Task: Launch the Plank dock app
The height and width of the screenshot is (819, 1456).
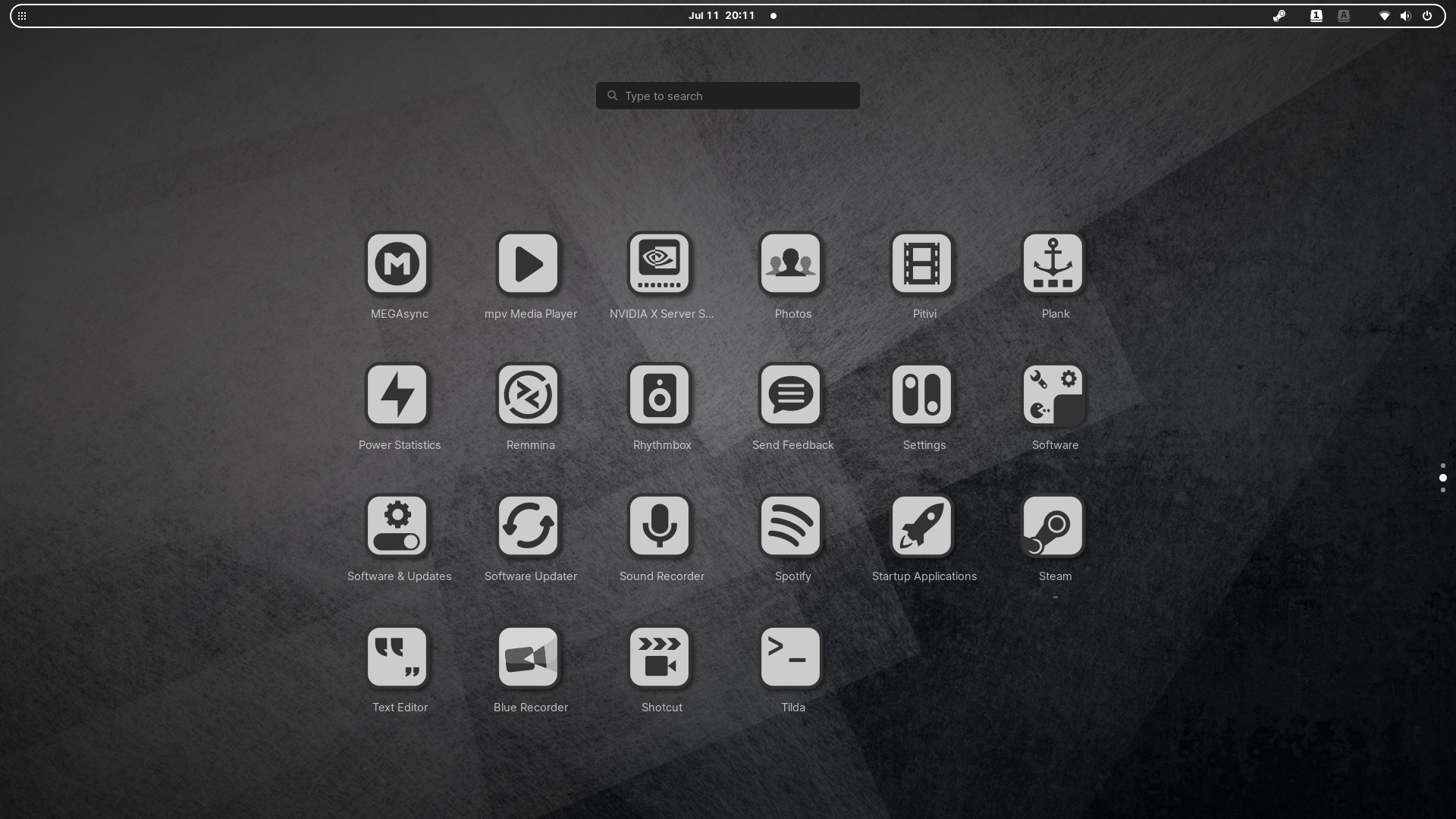Action: pos(1053,263)
